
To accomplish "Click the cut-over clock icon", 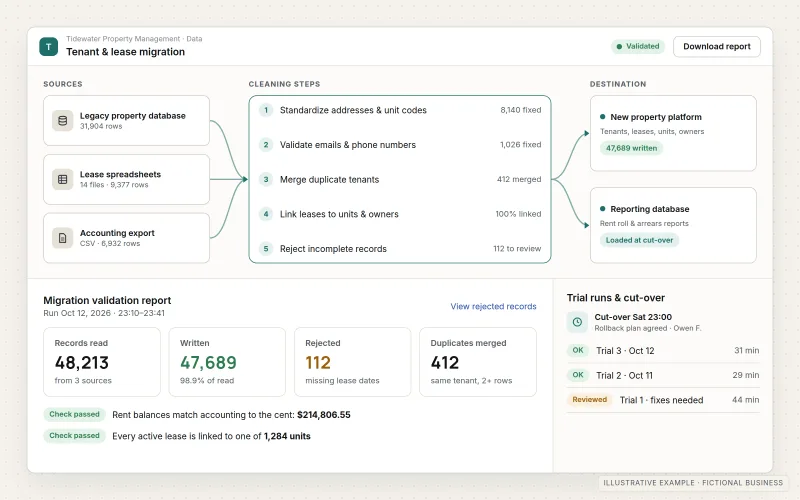I will 577,322.
